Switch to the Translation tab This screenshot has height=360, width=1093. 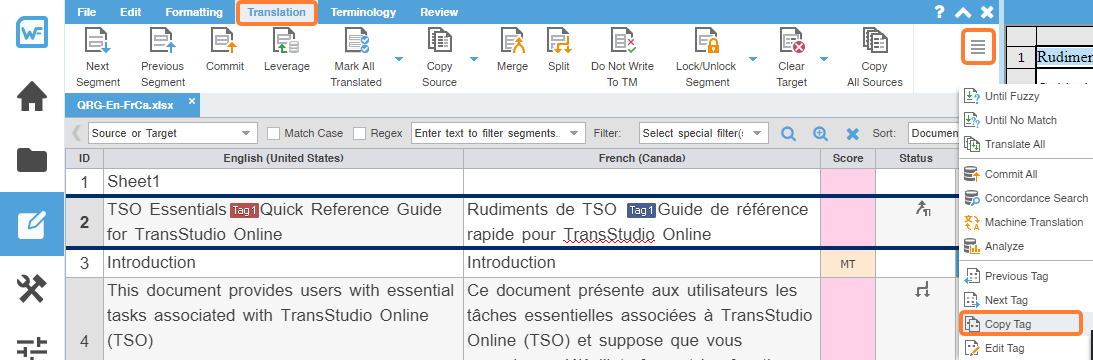click(x=277, y=13)
